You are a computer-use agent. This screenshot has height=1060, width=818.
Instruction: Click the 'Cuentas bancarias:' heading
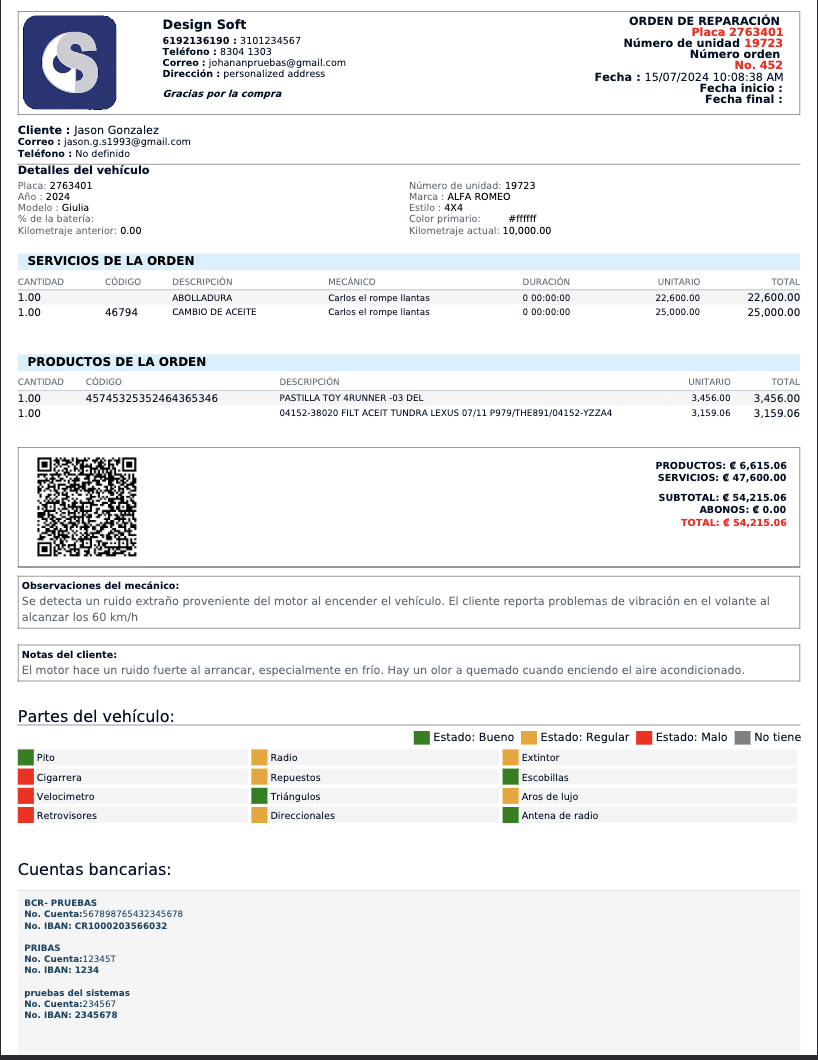point(95,869)
